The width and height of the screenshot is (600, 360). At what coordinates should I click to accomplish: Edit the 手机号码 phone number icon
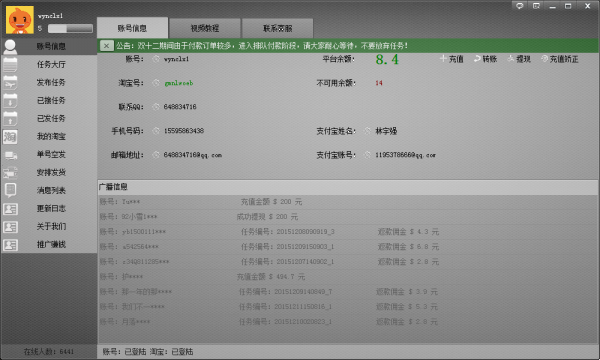point(156,131)
